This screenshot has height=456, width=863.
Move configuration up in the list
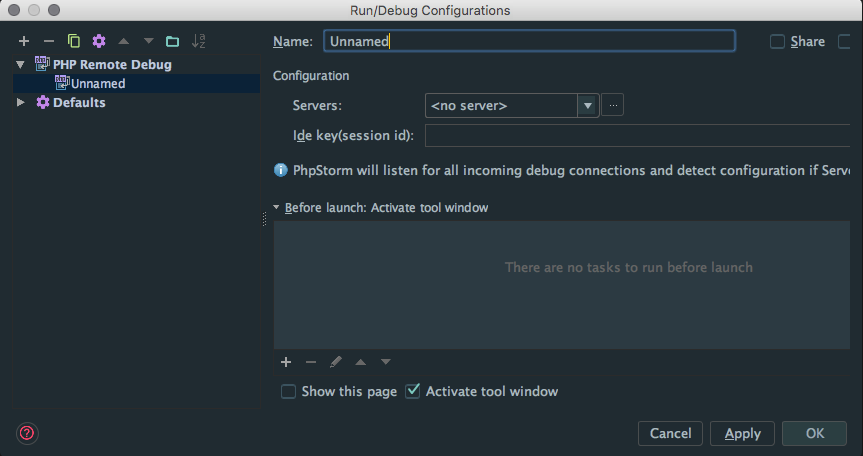coord(124,41)
